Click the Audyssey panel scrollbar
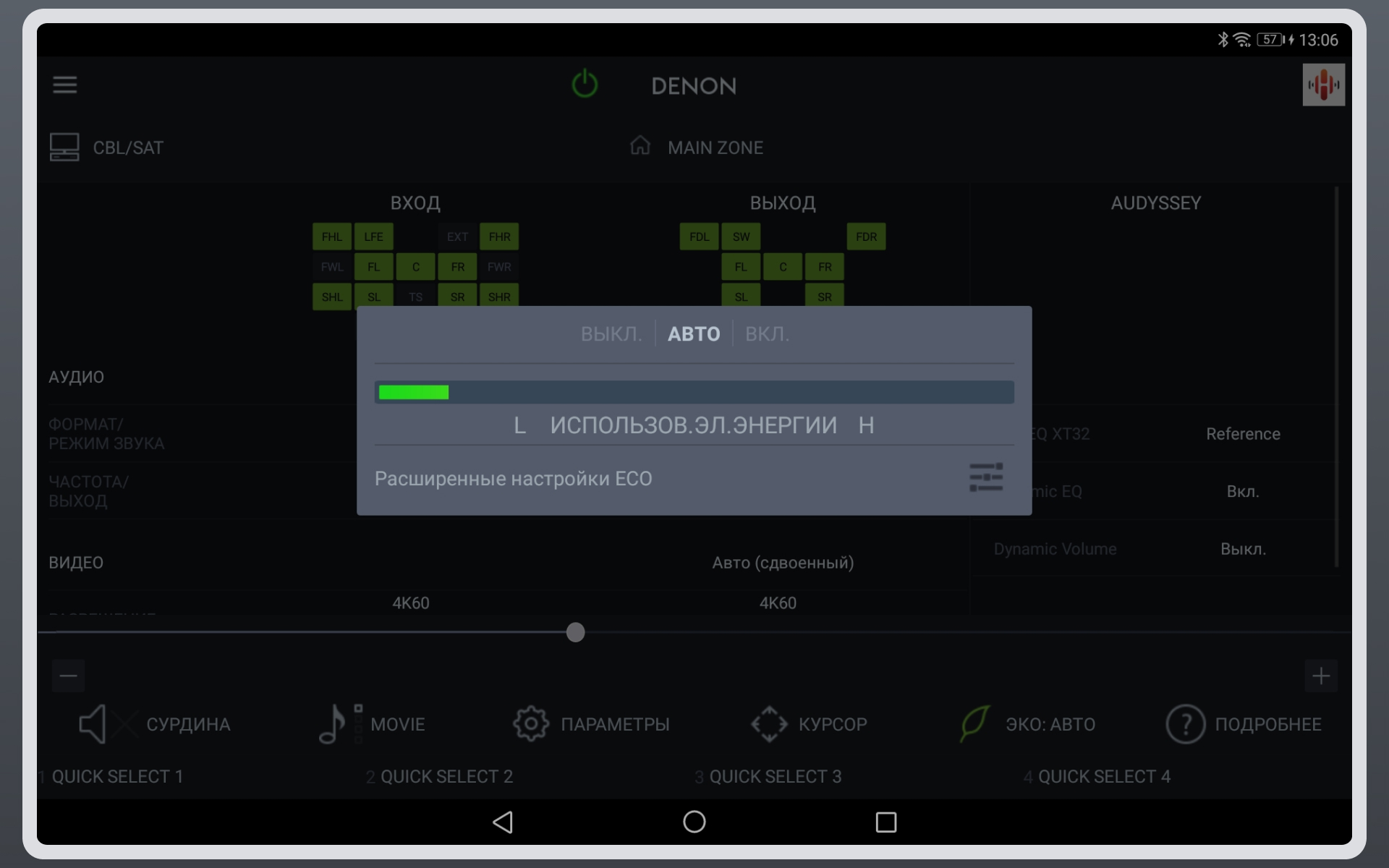Screen dimensions: 1389x868 [1336, 376]
